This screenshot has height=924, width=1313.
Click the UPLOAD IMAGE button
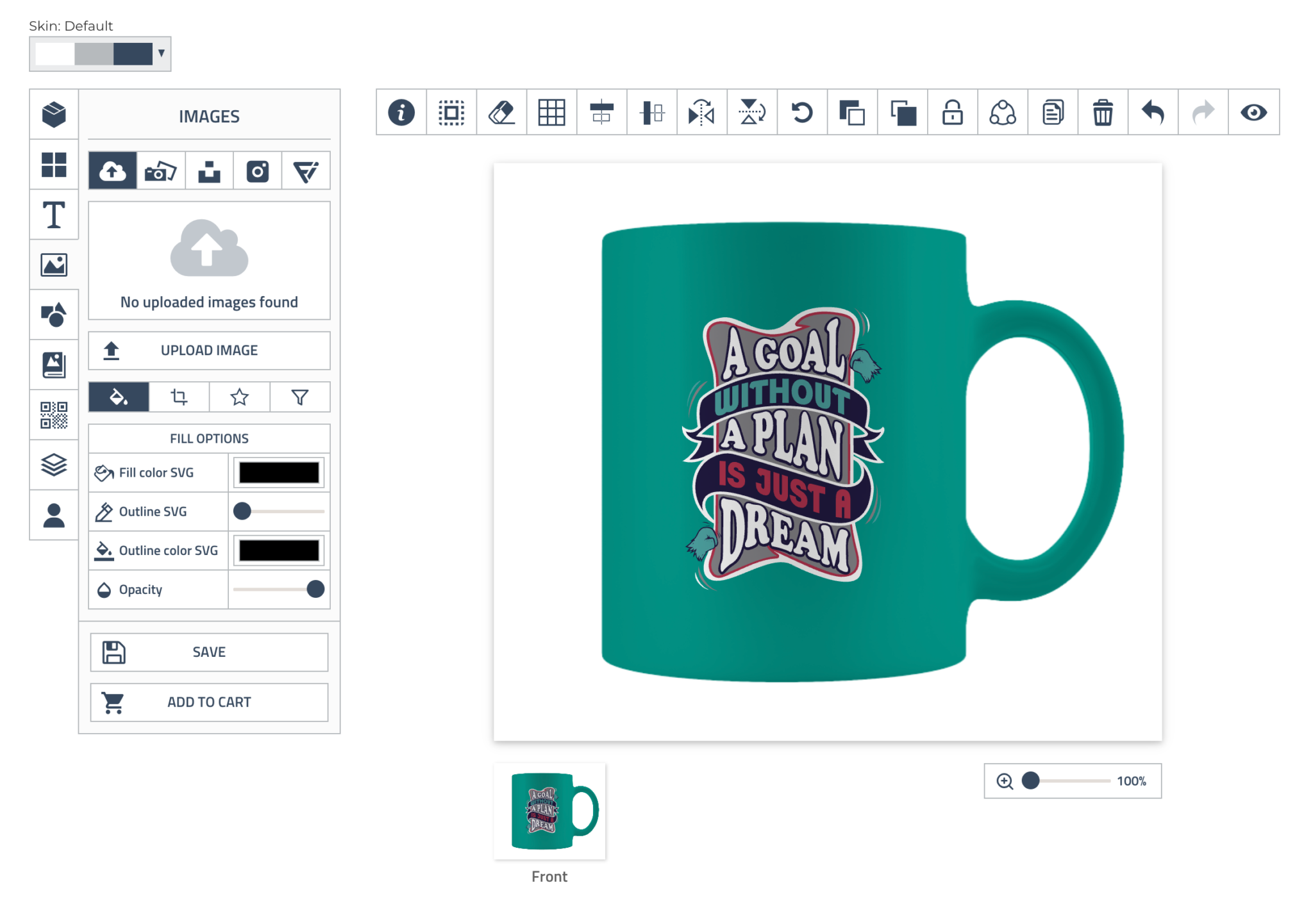pos(209,351)
